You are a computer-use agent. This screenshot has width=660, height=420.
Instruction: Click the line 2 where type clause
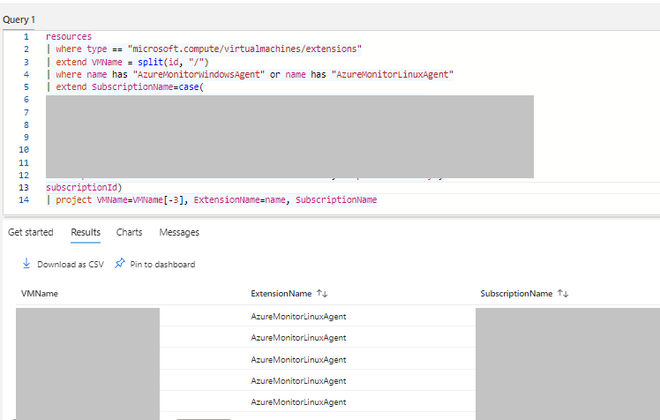(x=204, y=49)
